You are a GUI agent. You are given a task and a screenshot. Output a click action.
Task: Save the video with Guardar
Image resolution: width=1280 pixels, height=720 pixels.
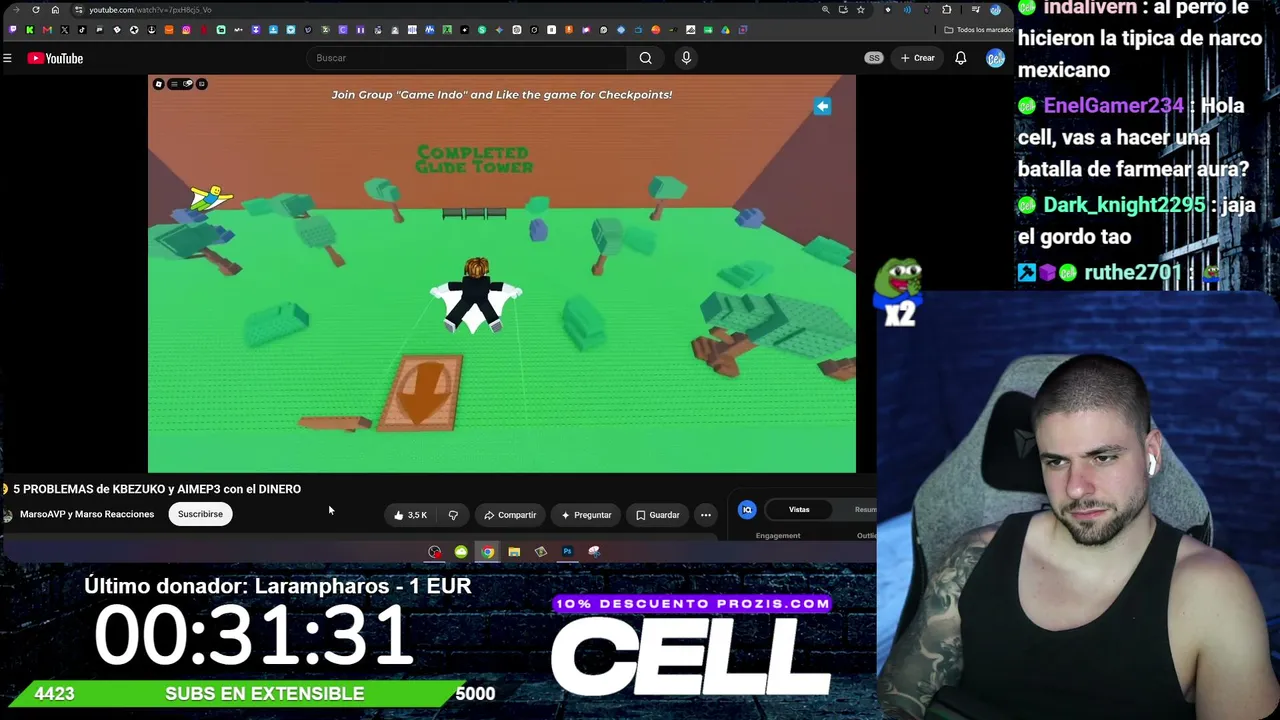pos(657,515)
